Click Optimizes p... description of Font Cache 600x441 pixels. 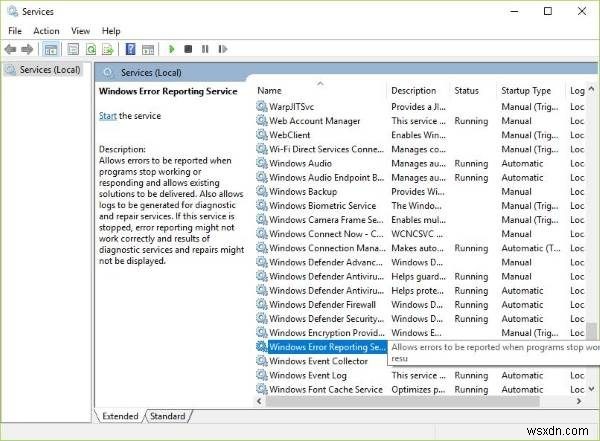click(418, 389)
